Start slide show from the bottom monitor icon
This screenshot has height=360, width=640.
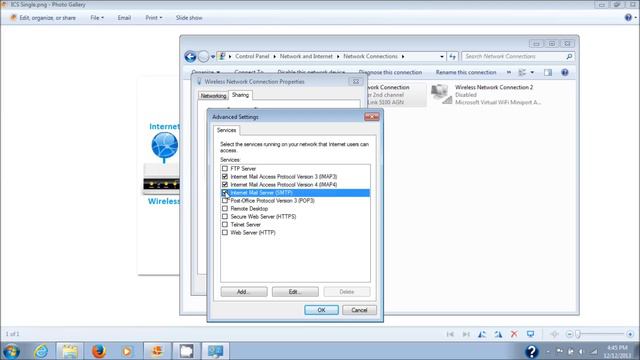tap(530, 334)
